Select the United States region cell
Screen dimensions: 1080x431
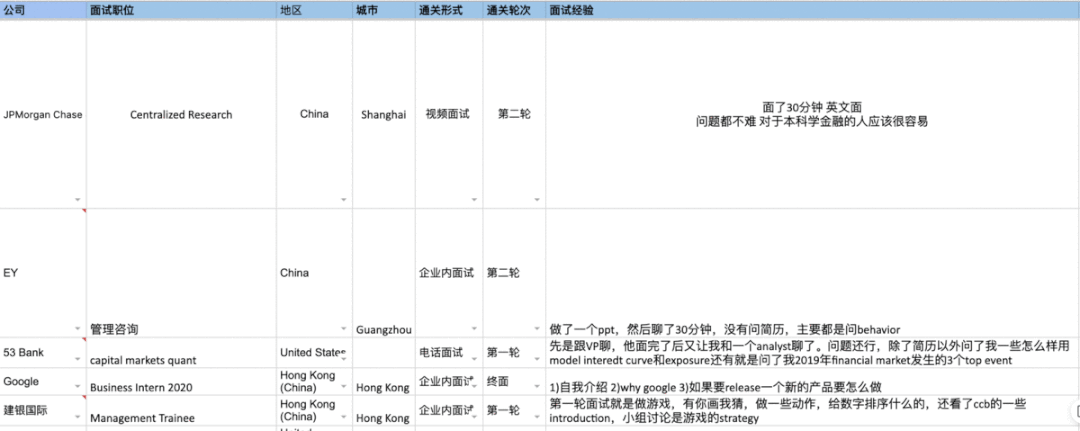[314, 353]
